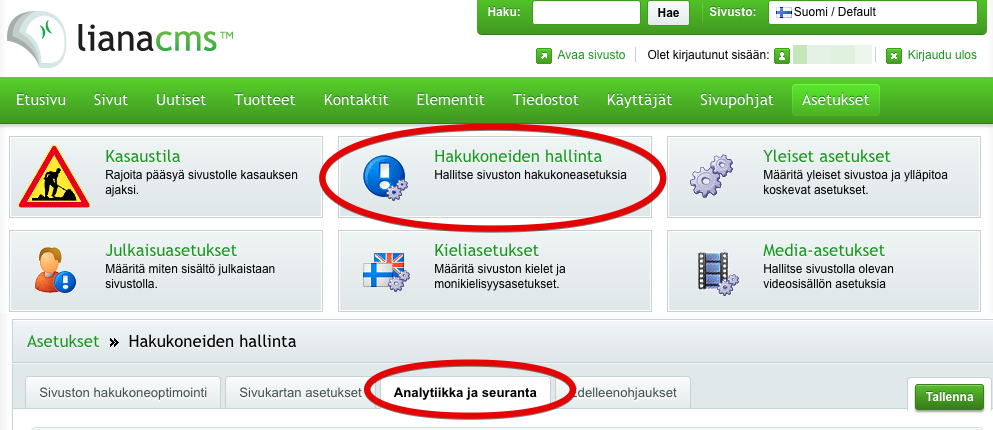Click text 'Rajoita pääsyä sivustolle kasauksen ajaksi.'
The image size is (993, 430).
pos(201,182)
